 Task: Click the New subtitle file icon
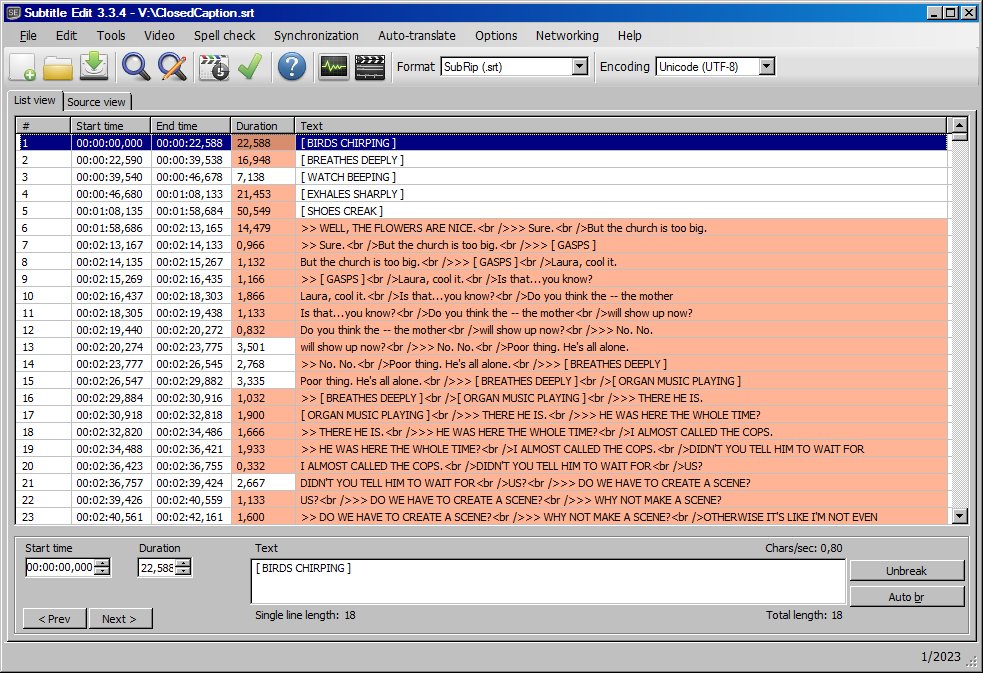click(23, 66)
